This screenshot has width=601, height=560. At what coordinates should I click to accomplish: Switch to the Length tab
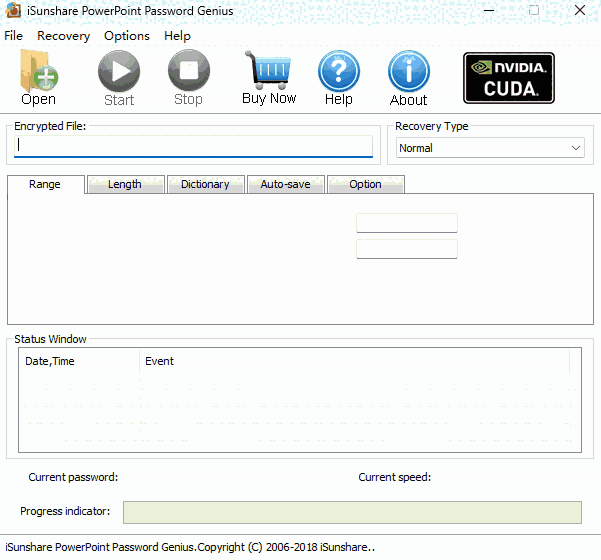pyautogui.click(x=125, y=184)
